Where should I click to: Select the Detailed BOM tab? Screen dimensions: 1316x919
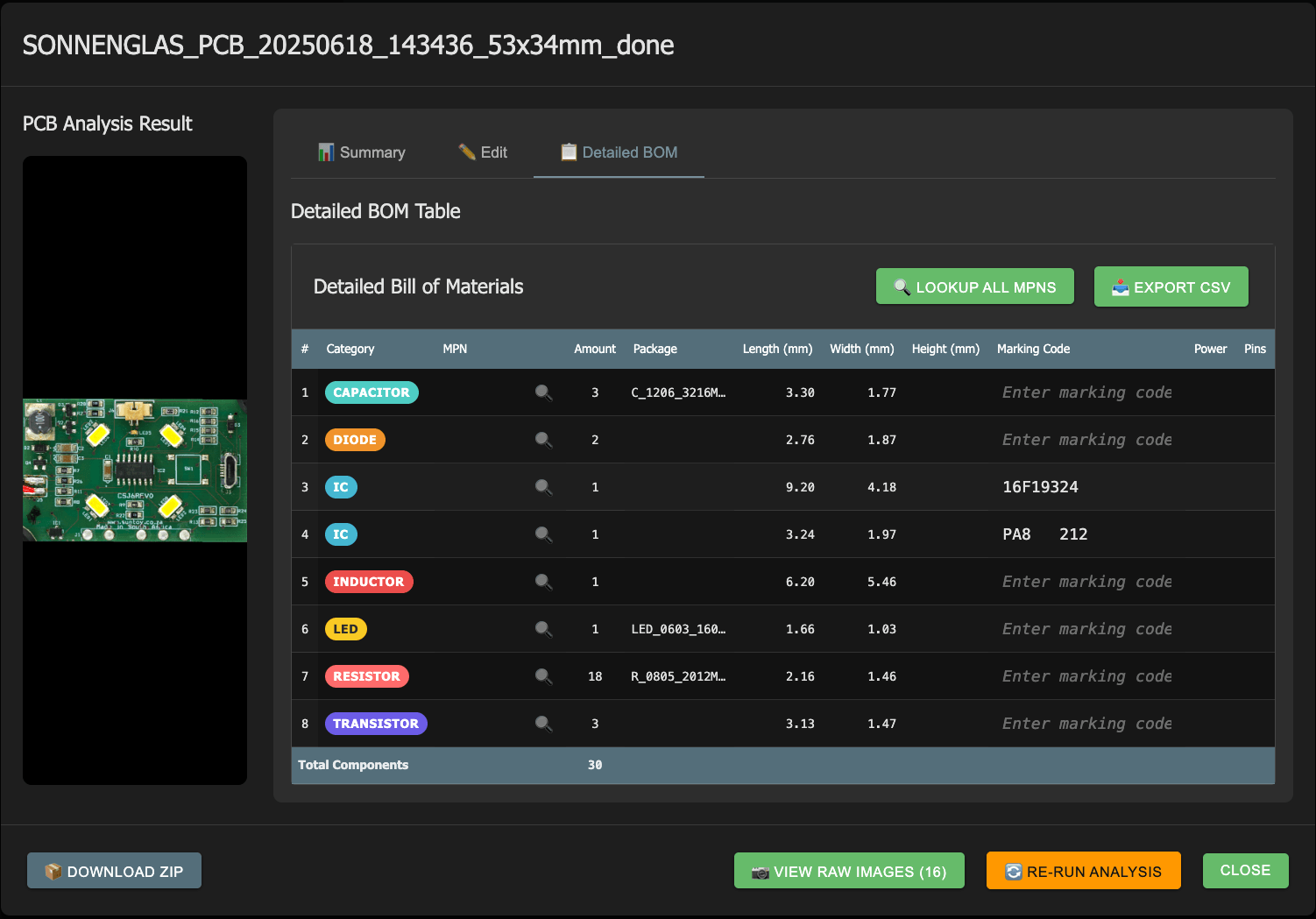pos(619,152)
